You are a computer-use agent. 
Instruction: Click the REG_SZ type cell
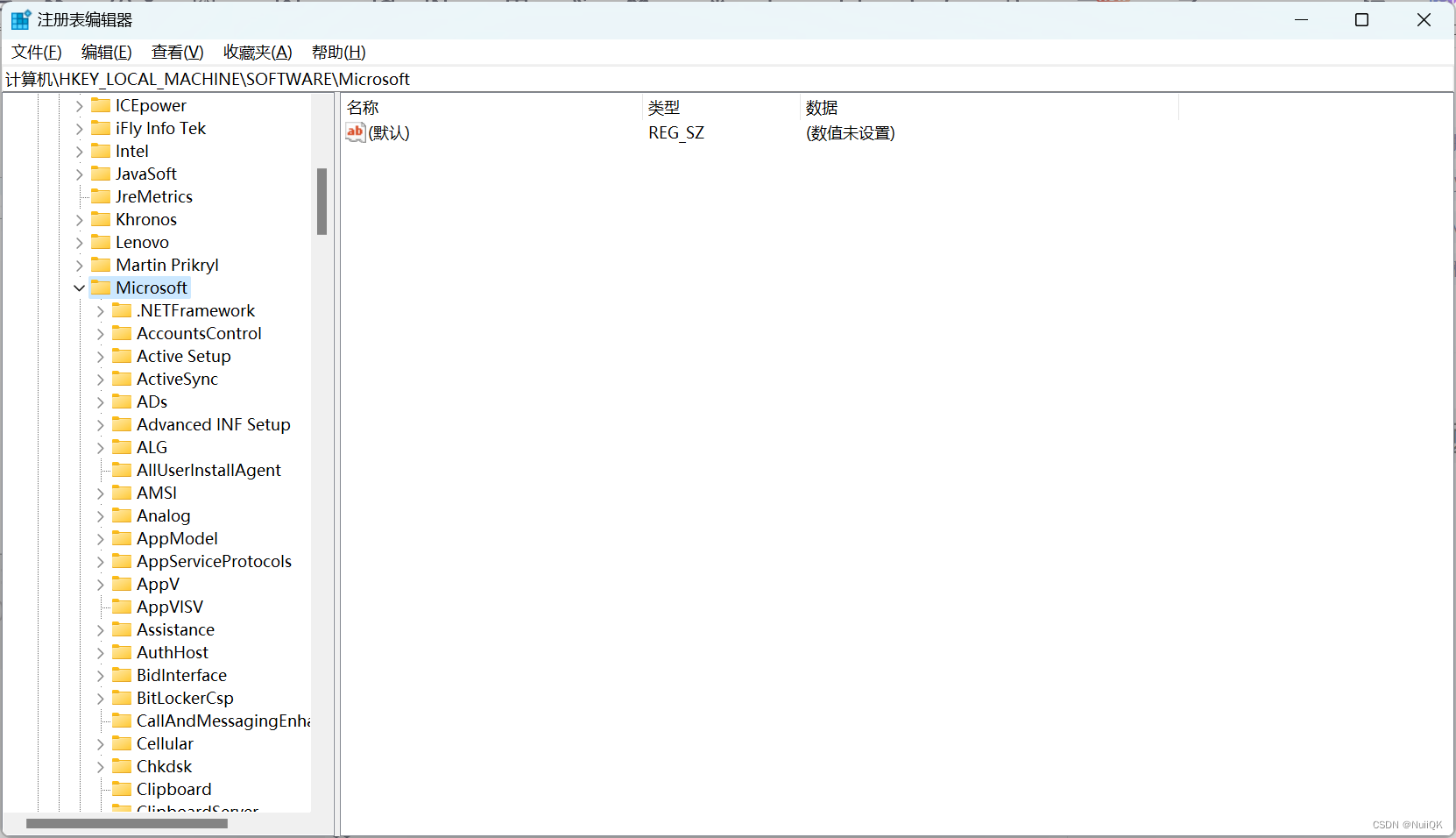pyautogui.click(x=676, y=132)
